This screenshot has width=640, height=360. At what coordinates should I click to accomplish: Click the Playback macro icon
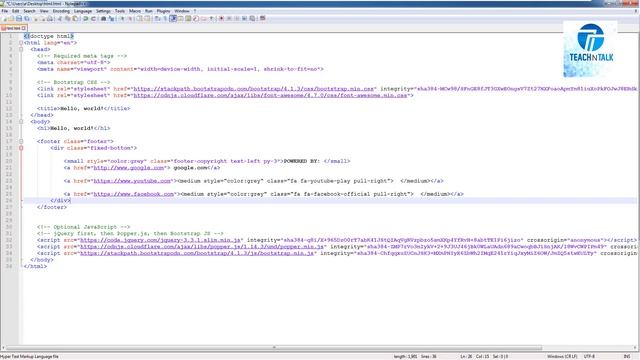pos(237,18)
